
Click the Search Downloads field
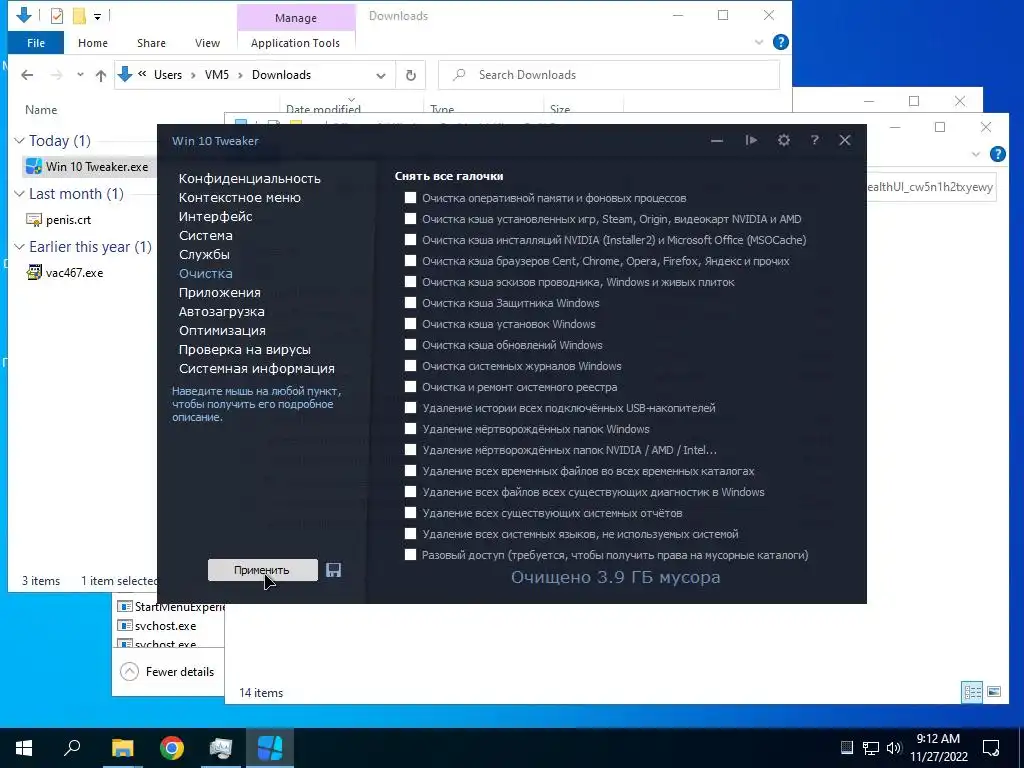tap(609, 75)
